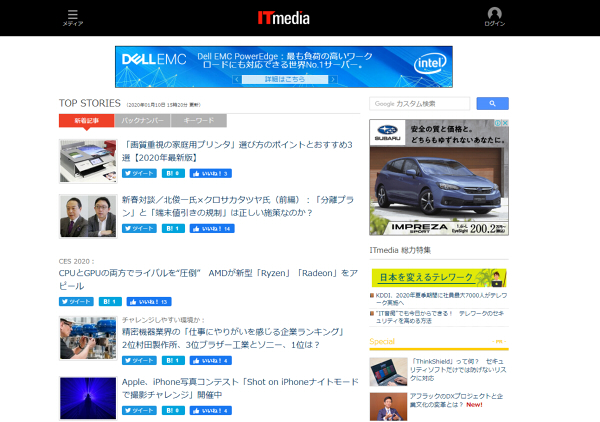Open the 新春対談 article headline
The width and height of the screenshot is (600, 422).
click(238, 206)
